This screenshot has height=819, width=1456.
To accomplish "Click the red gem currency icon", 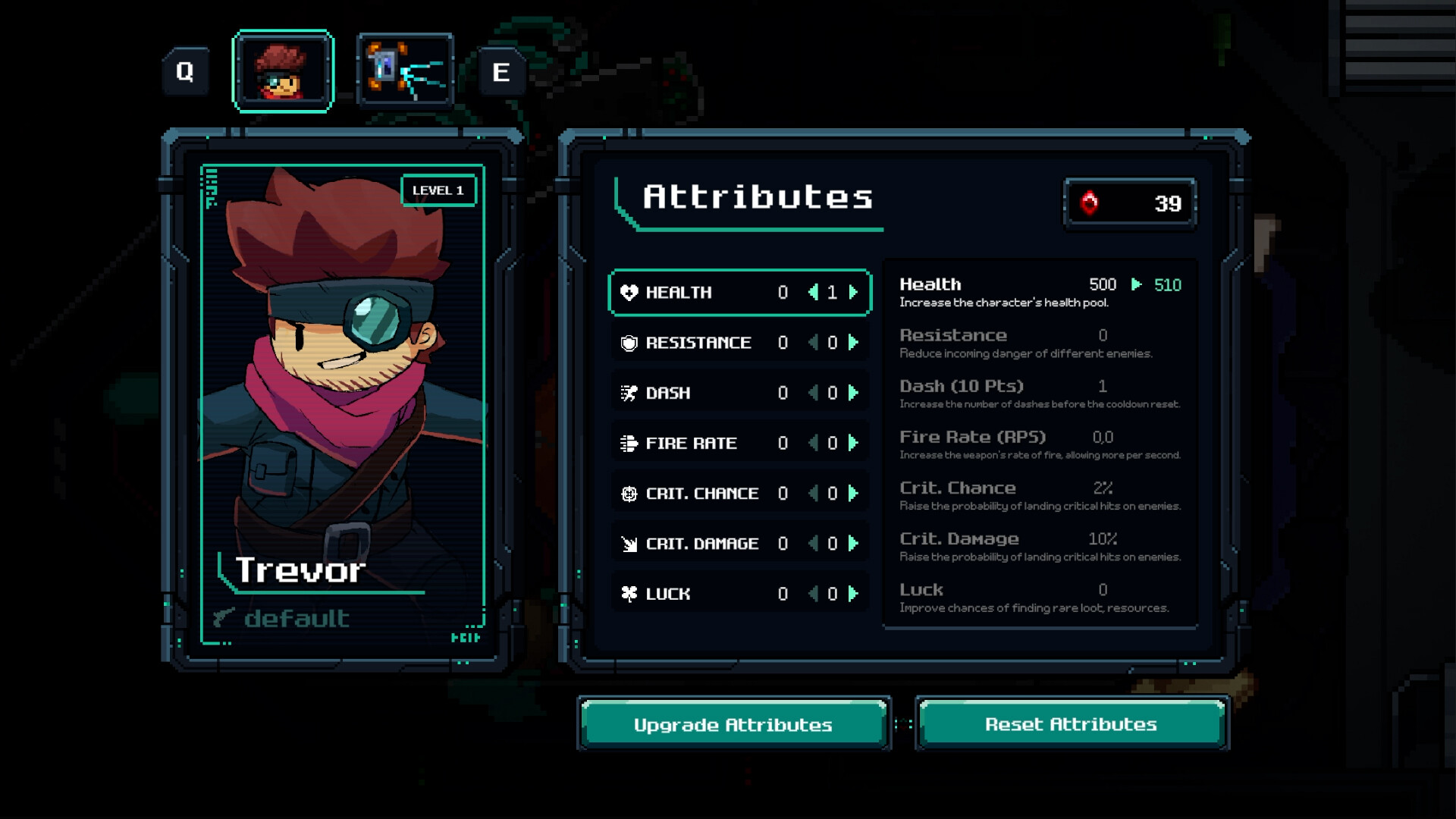I will [x=1089, y=202].
